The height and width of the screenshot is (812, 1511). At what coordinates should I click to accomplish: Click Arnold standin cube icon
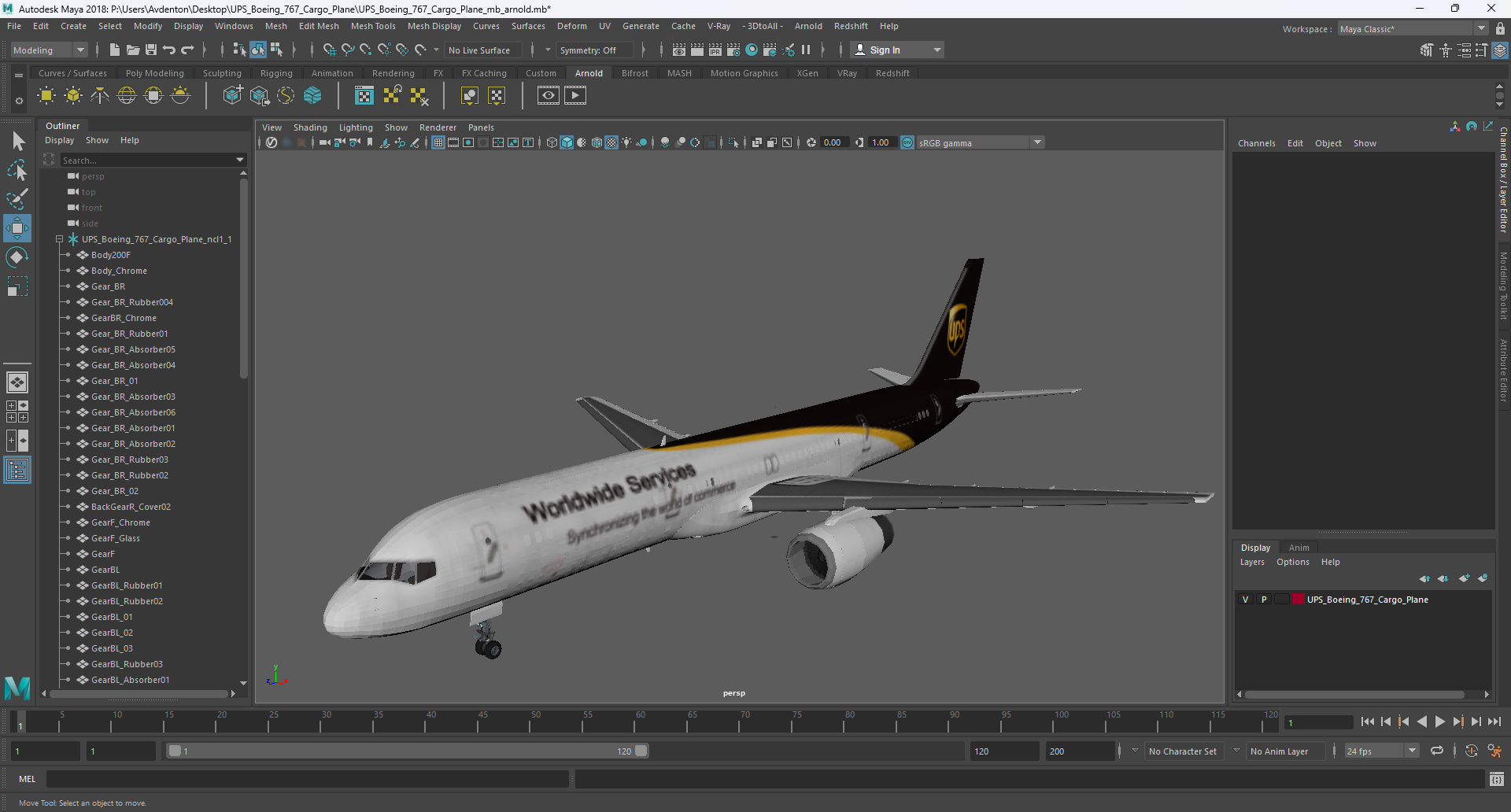click(233, 96)
